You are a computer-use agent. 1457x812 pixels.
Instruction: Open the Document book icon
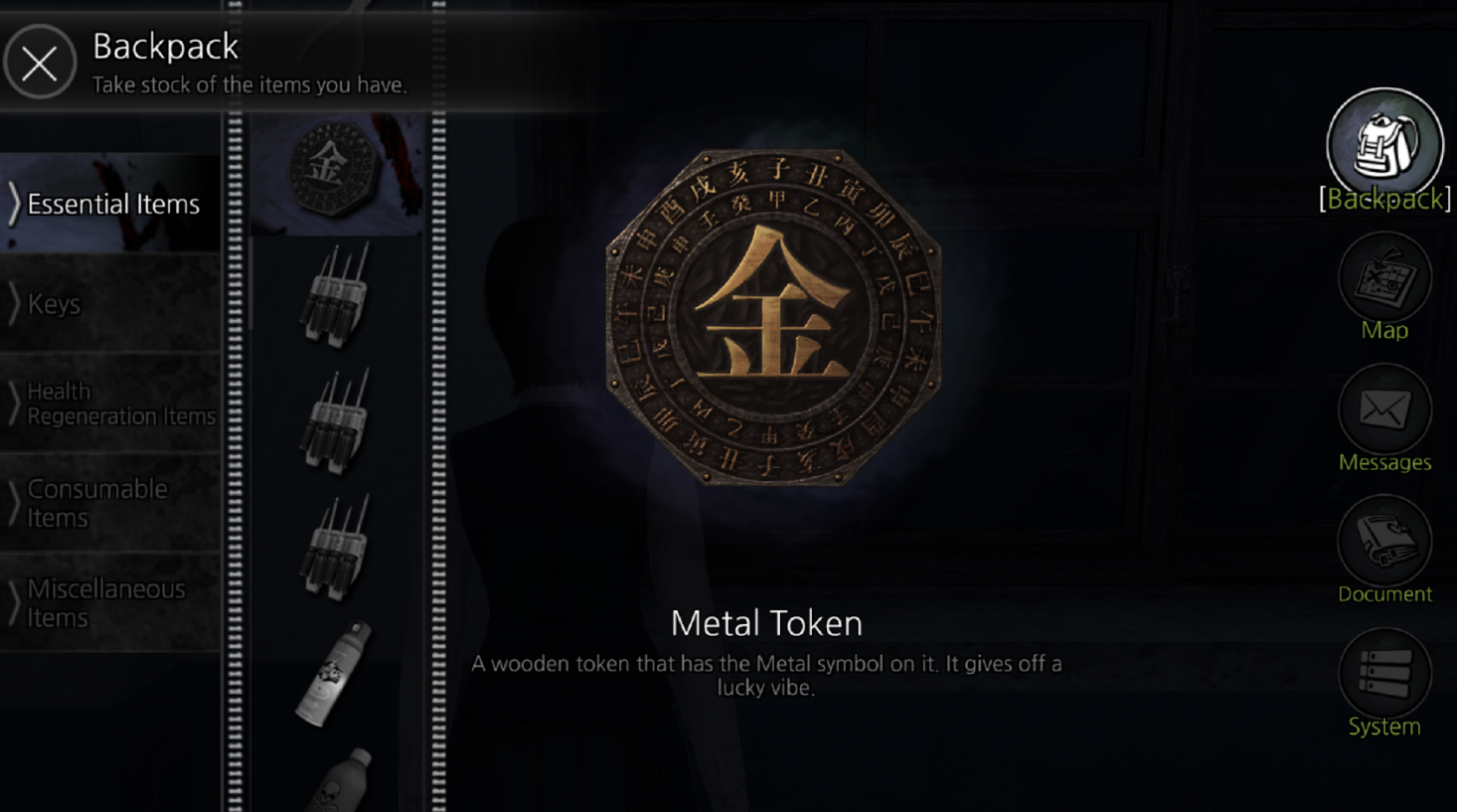(1384, 542)
